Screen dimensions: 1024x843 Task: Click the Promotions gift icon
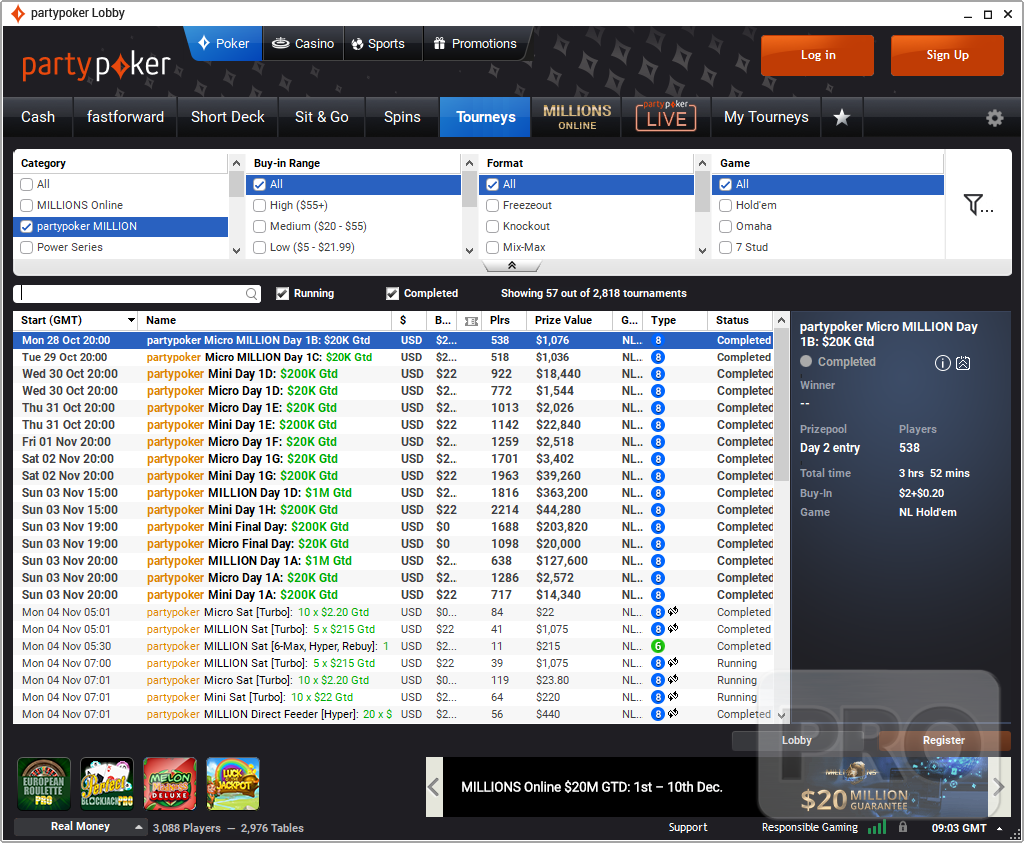(x=440, y=43)
